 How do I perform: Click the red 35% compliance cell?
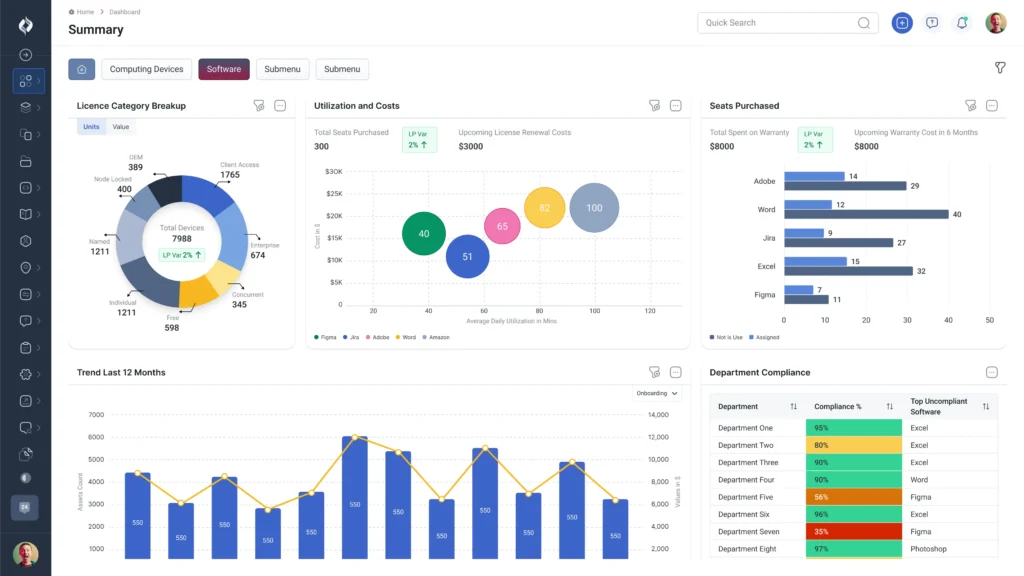(849, 532)
